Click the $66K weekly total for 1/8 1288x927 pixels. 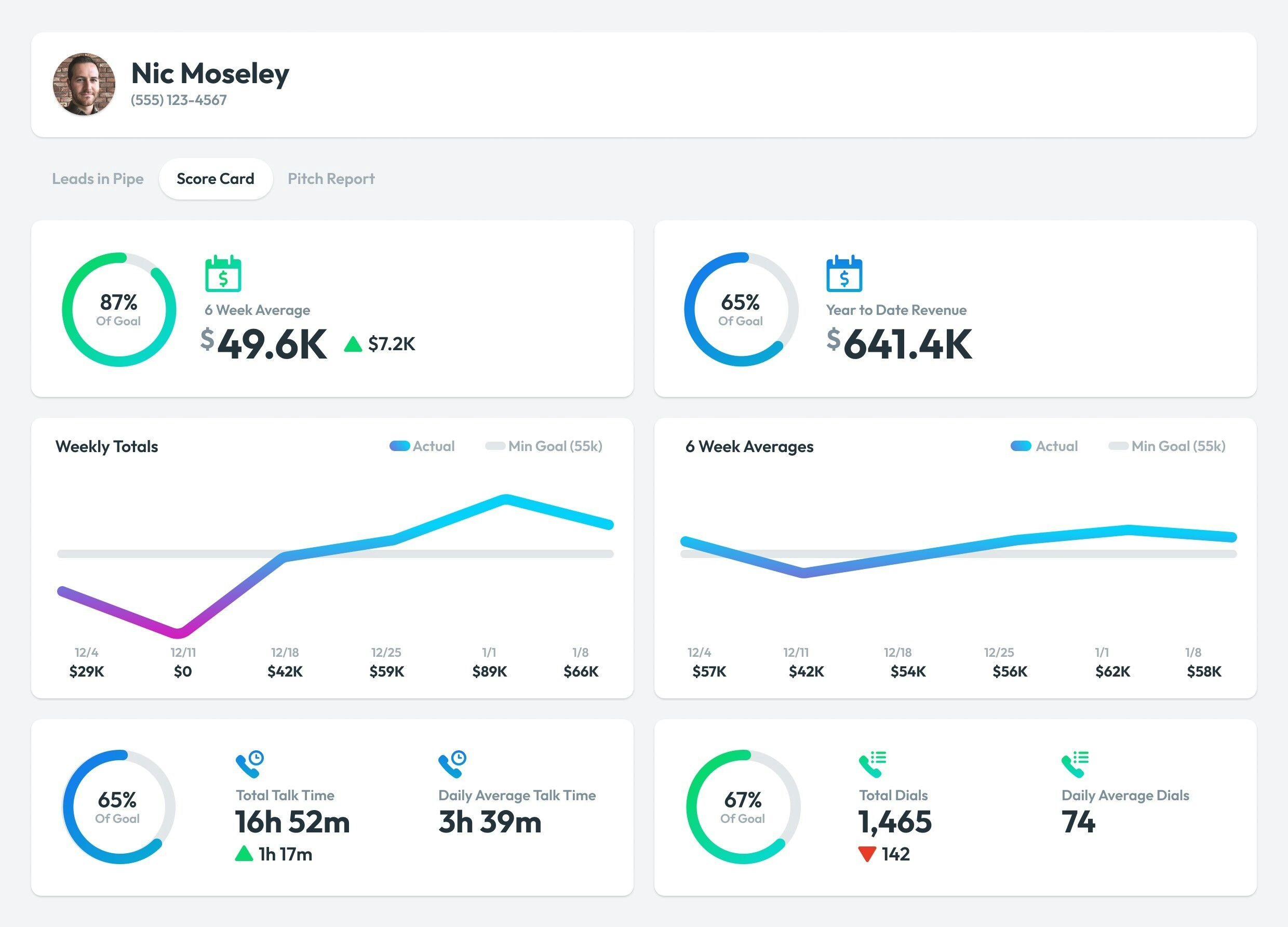(581, 671)
